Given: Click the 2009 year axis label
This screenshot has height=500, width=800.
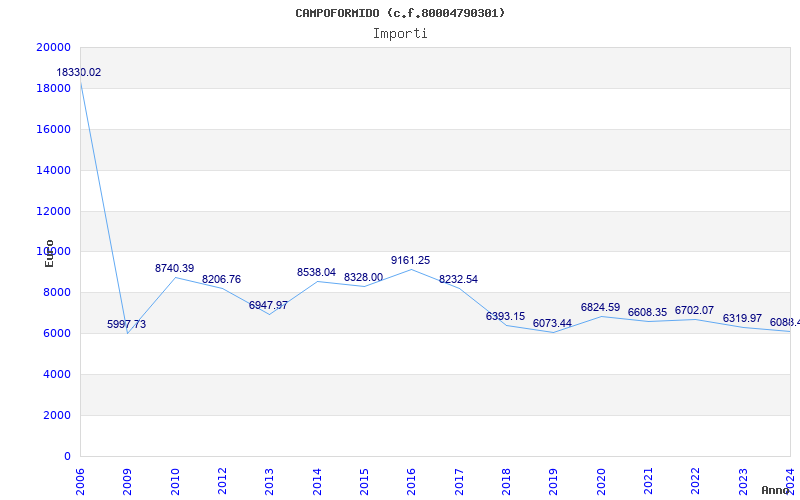Looking at the screenshot, I should 127,481.
